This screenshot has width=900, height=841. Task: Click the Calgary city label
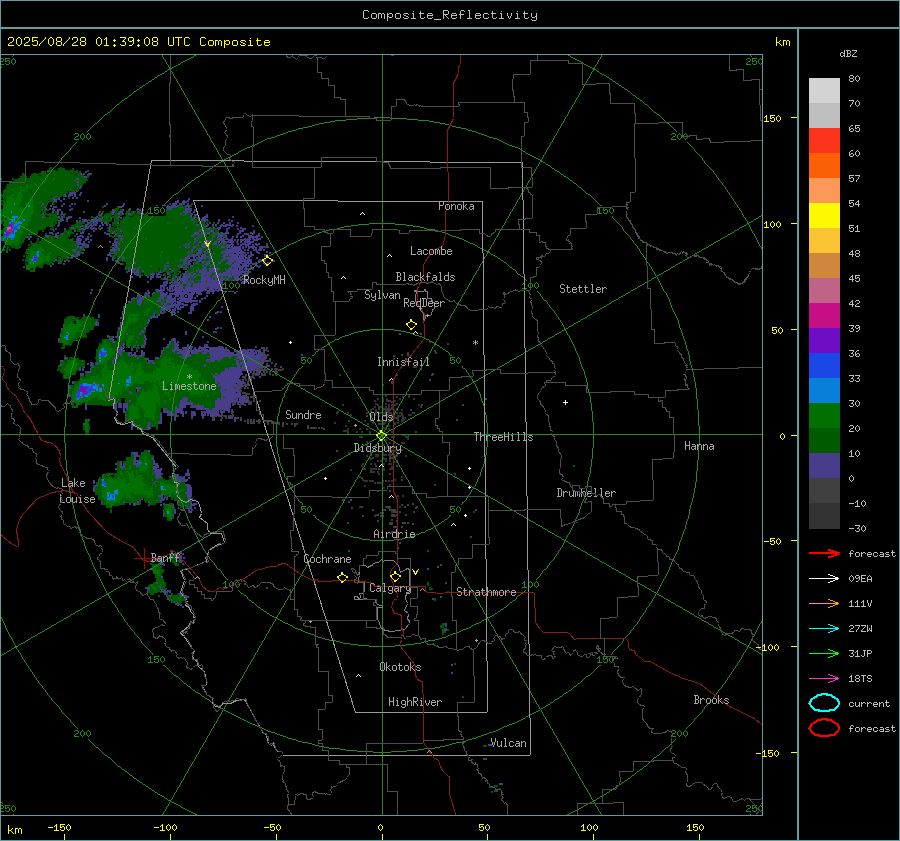click(390, 588)
